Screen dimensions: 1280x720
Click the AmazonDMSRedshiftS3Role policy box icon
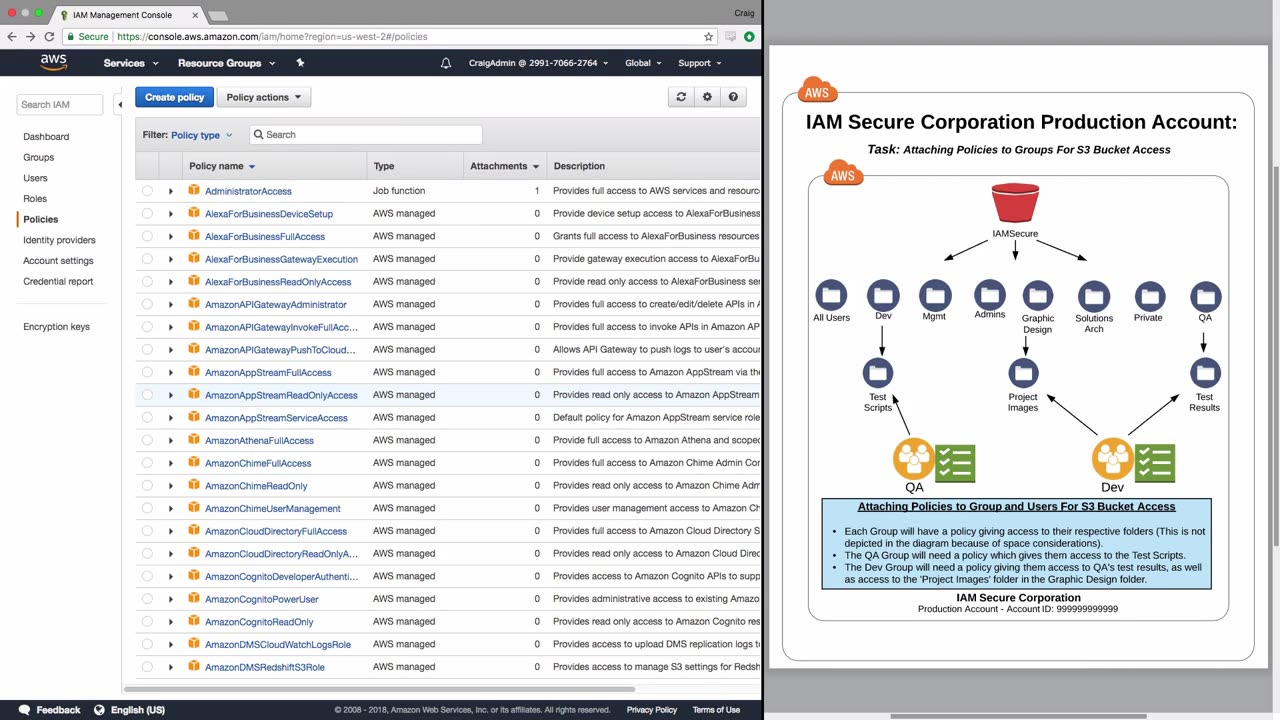[x=194, y=667]
